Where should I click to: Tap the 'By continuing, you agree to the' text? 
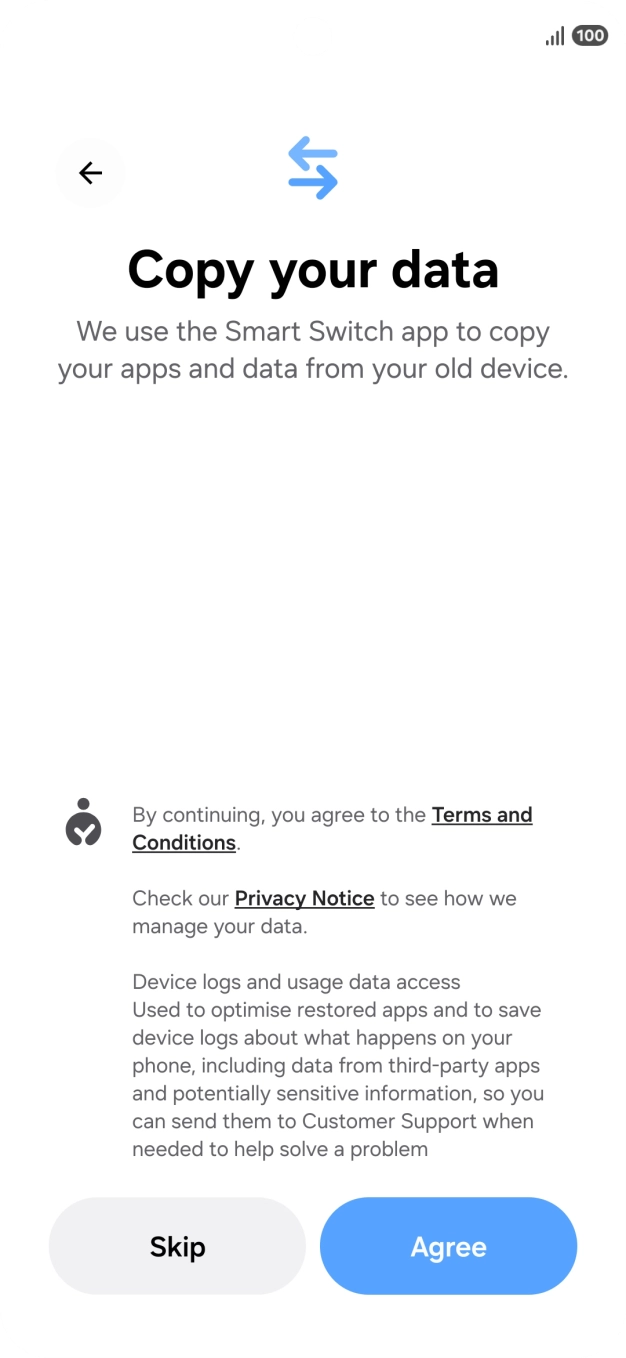tap(279, 815)
